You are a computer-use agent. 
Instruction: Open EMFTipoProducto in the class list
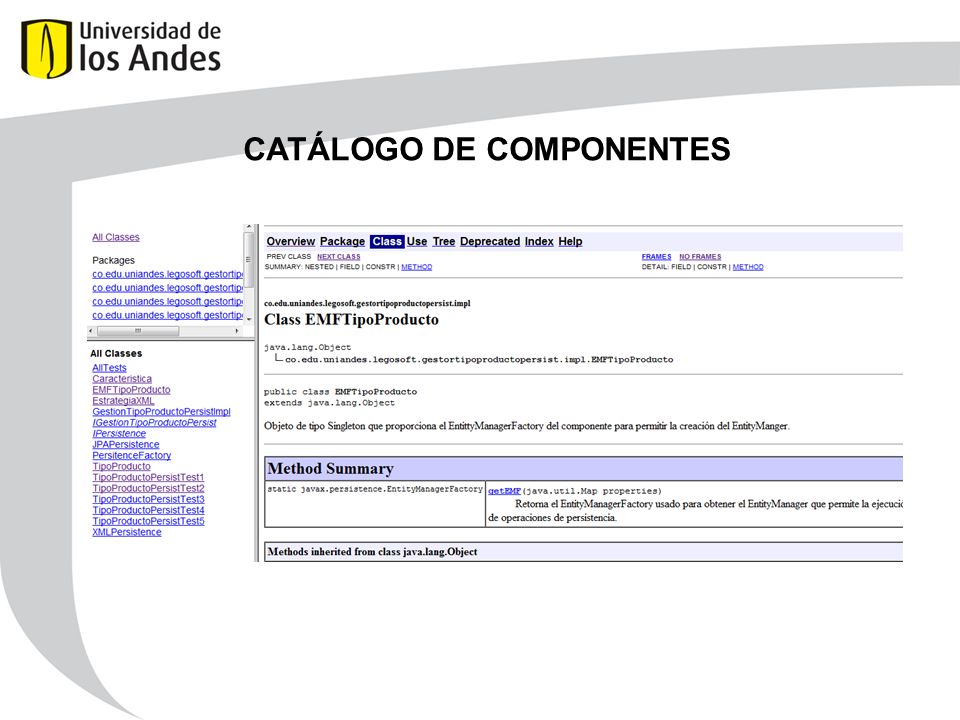(131, 390)
